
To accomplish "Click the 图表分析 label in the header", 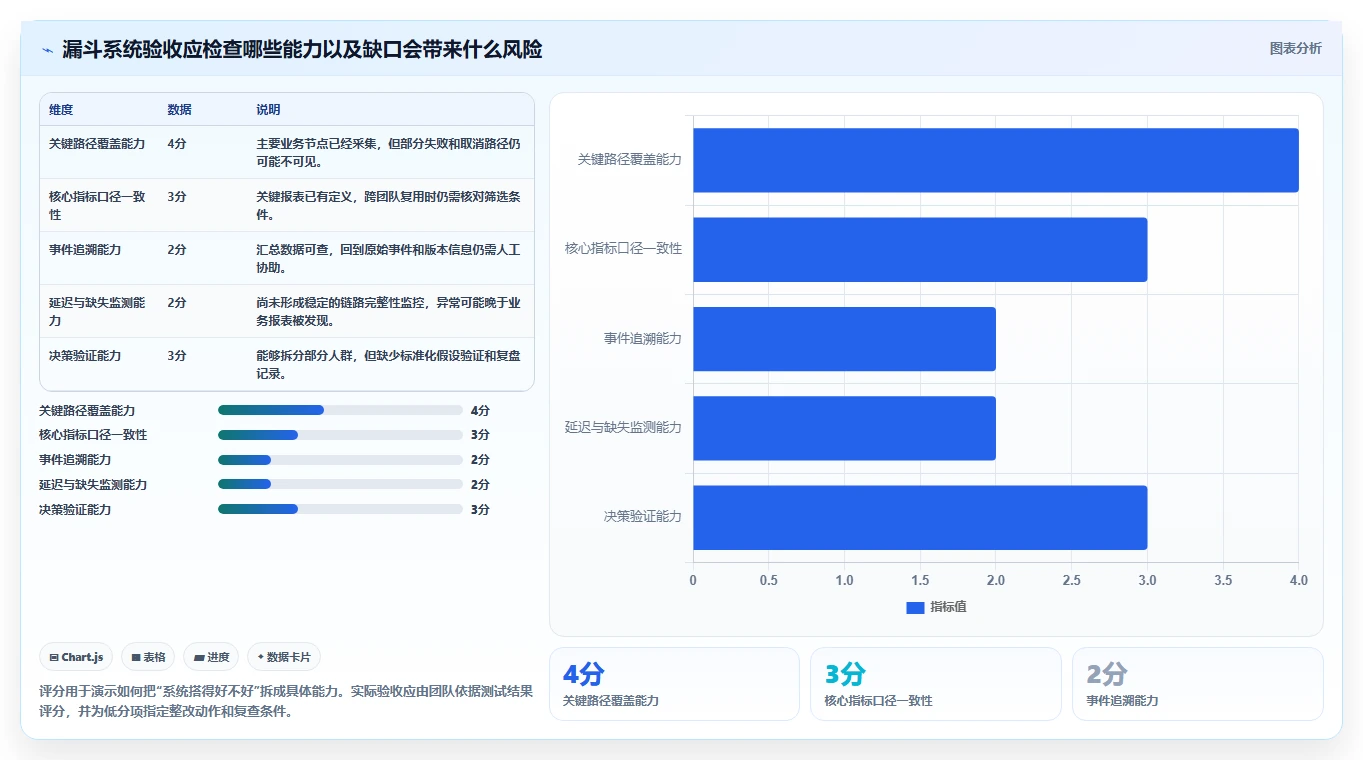I will coord(1295,48).
